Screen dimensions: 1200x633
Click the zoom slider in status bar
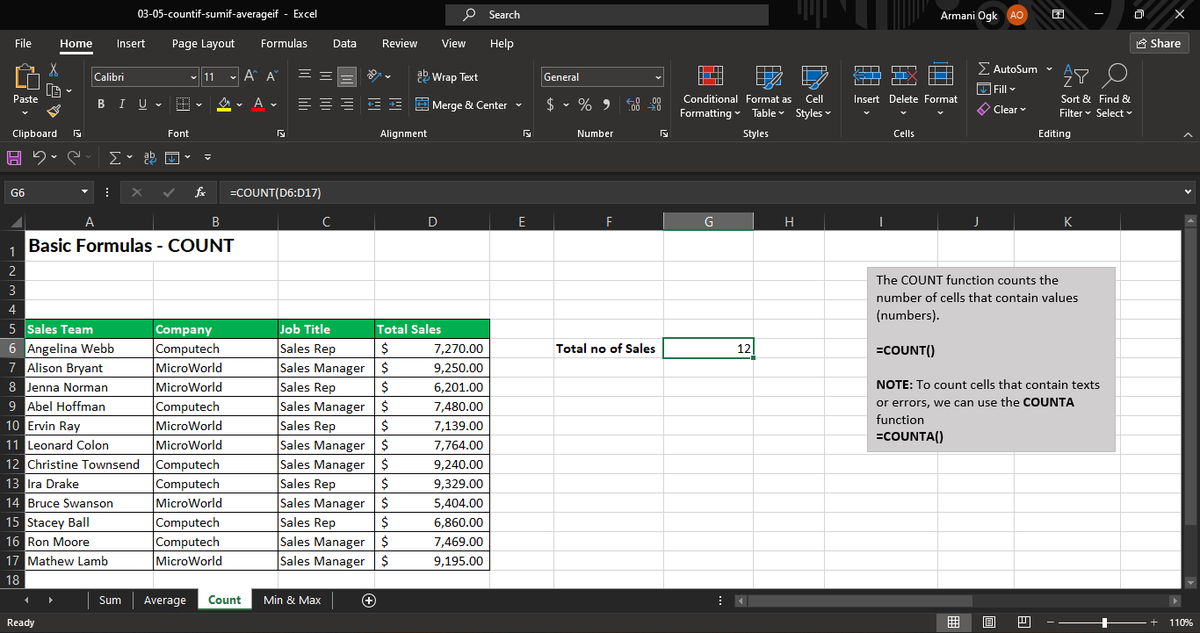pos(1104,623)
